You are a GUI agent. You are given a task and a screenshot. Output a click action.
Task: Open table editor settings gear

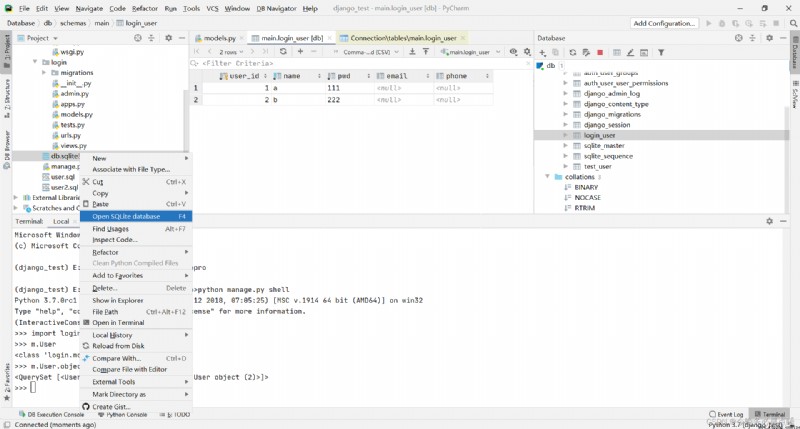[x=527, y=52]
